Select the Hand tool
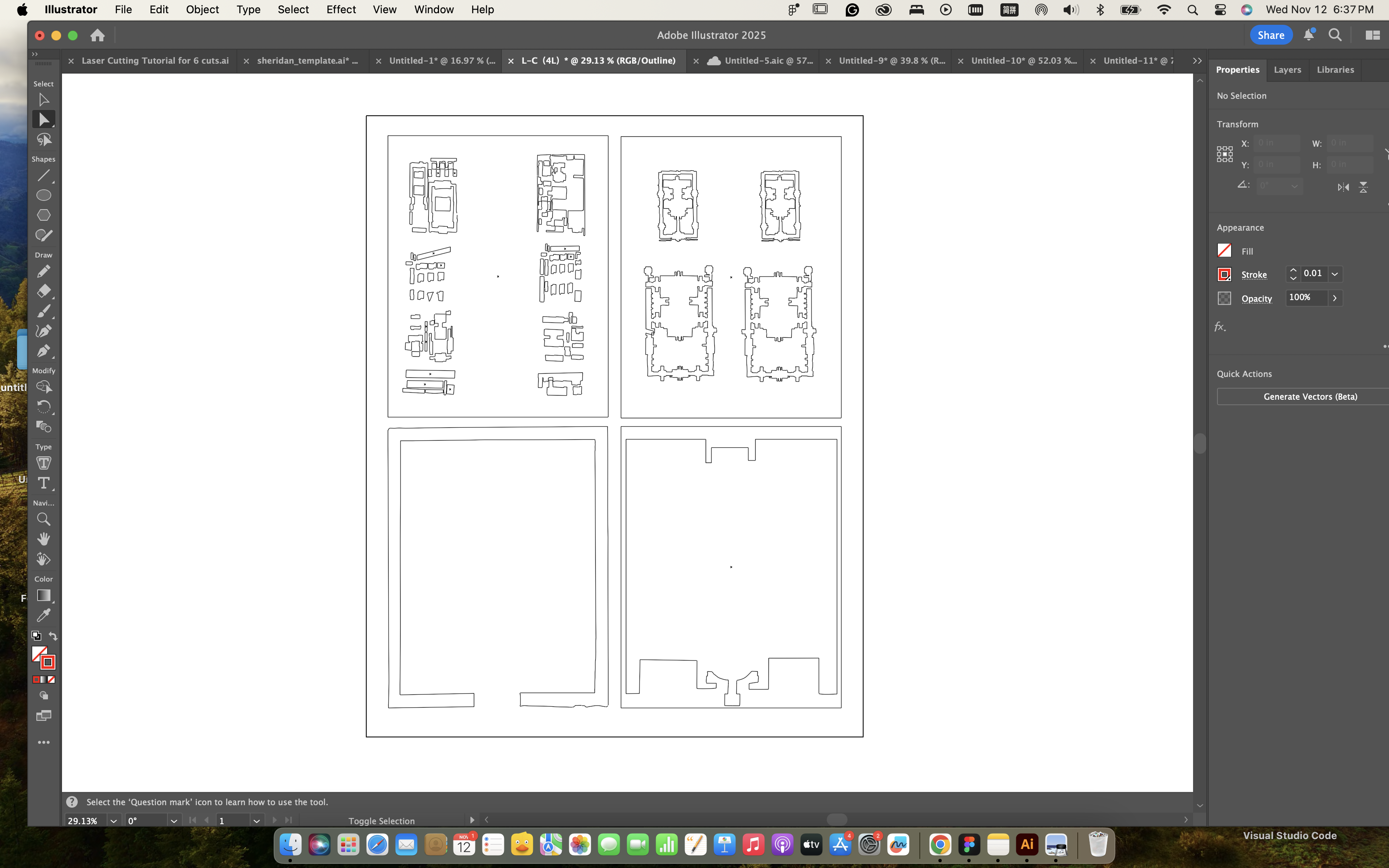Viewport: 1389px width, 868px height. click(44, 539)
